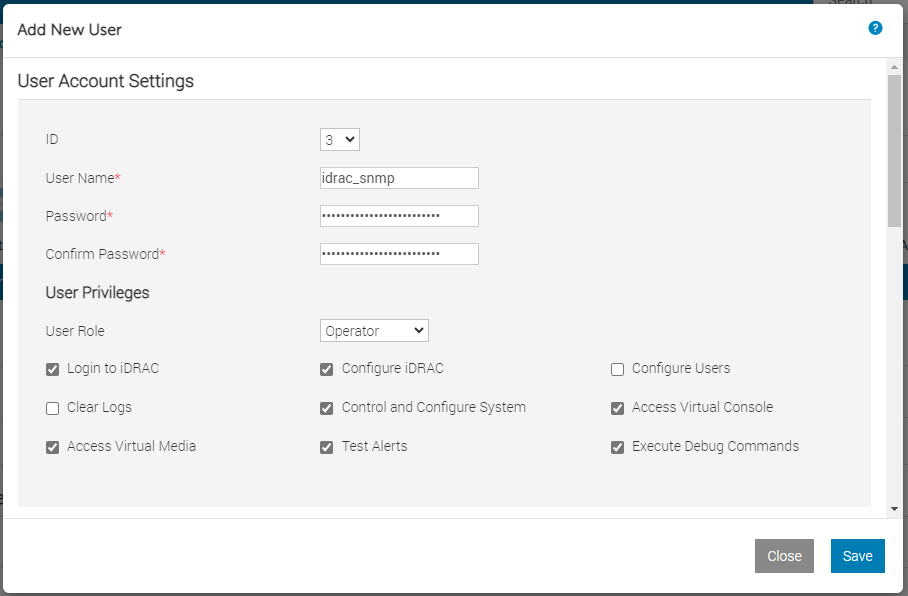Click the vertical scrollbar thumb

(x=894, y=151)
